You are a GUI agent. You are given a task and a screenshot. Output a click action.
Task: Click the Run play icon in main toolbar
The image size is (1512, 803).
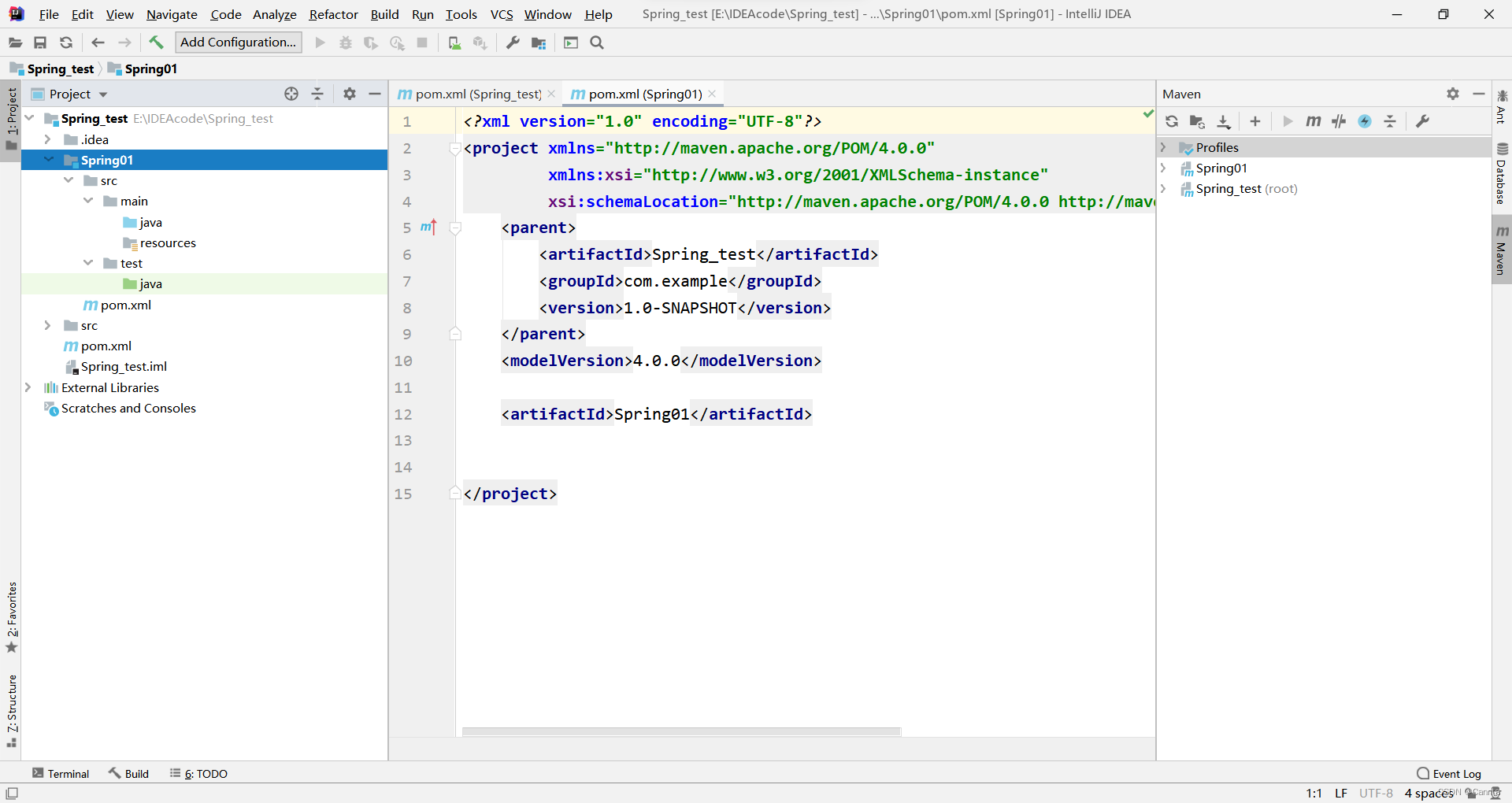[321, 43]
